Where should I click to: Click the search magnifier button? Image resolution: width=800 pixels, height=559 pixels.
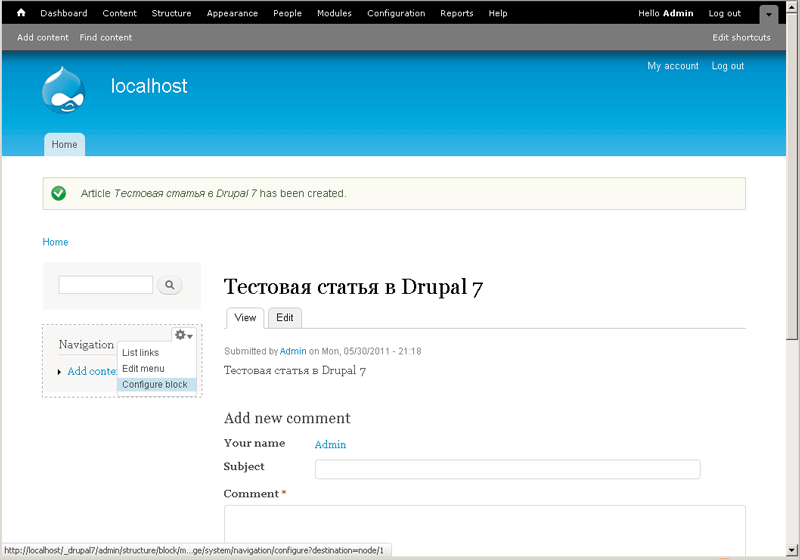170,286
